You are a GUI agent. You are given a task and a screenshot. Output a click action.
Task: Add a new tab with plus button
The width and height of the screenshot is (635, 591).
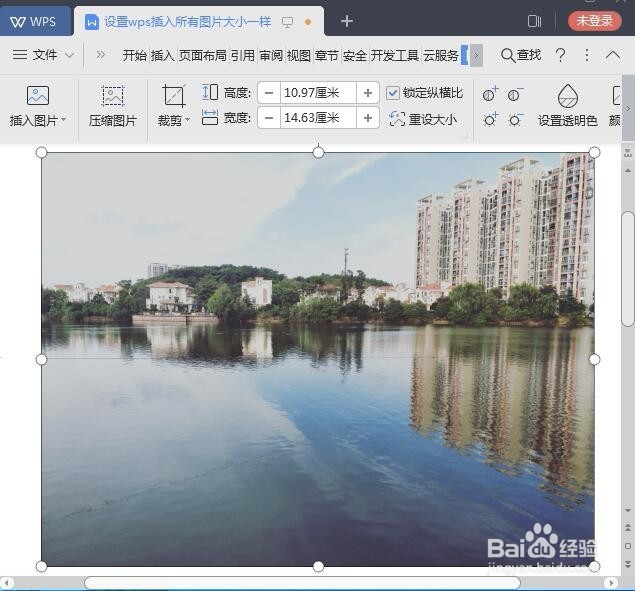coord(347,21)
